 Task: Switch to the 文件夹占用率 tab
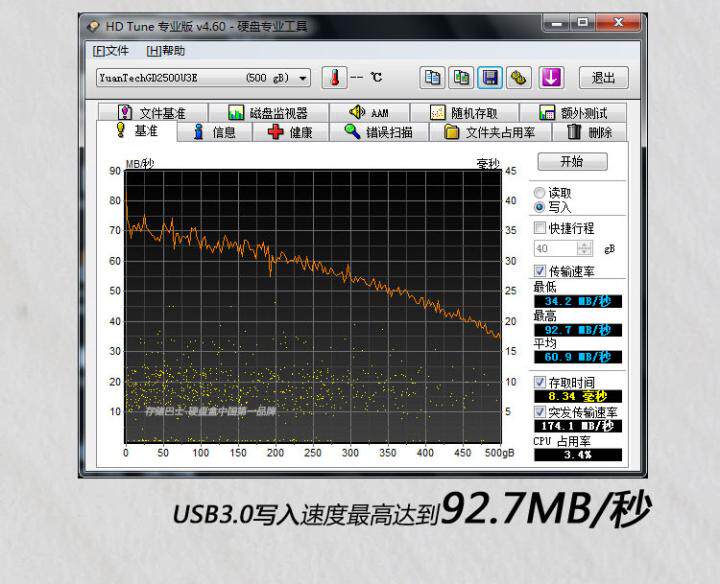click(490, 132)
